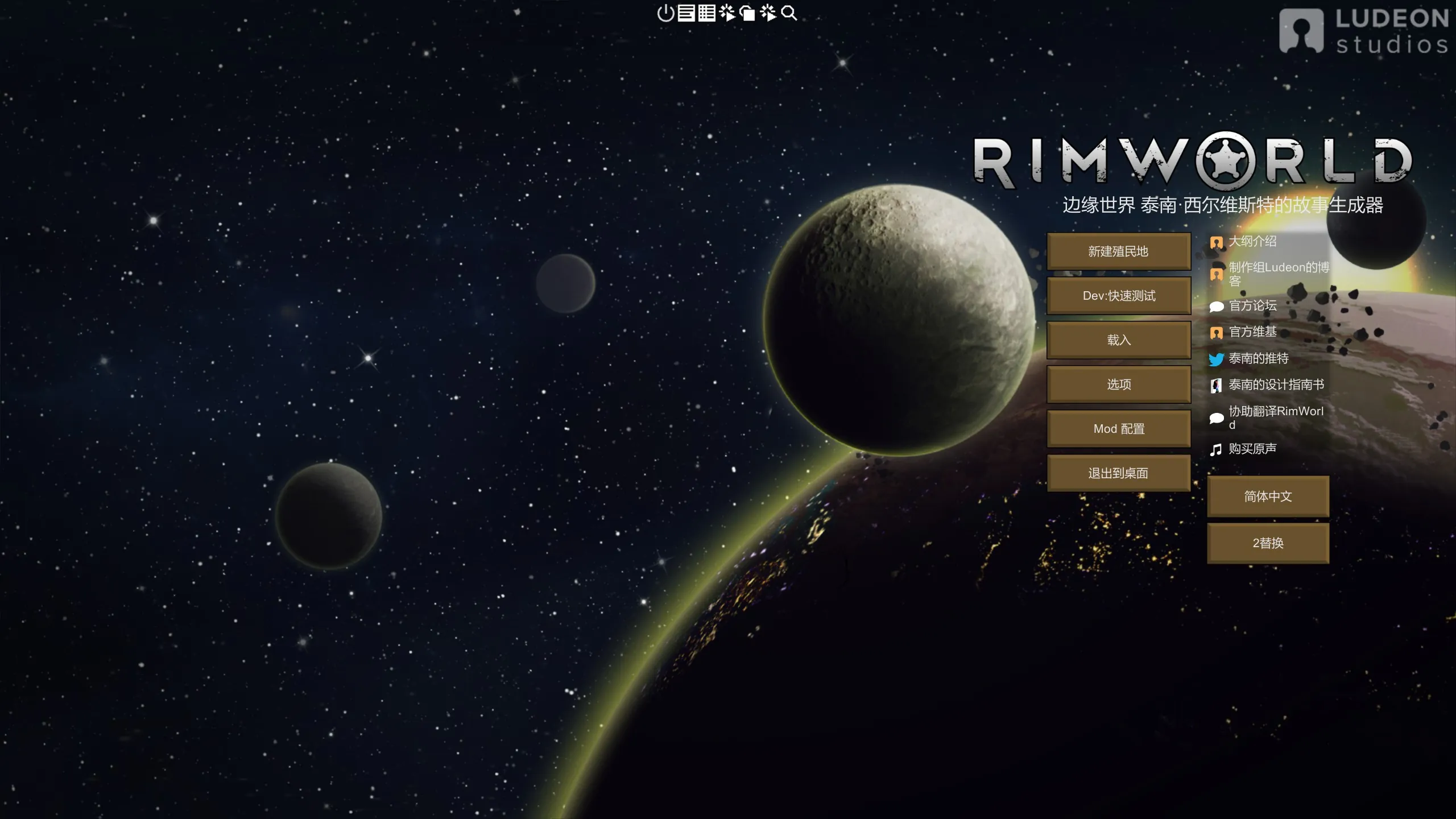Click the music note icon for soundtrack
Screen dimensions: 1456x819
[1216, 450]
